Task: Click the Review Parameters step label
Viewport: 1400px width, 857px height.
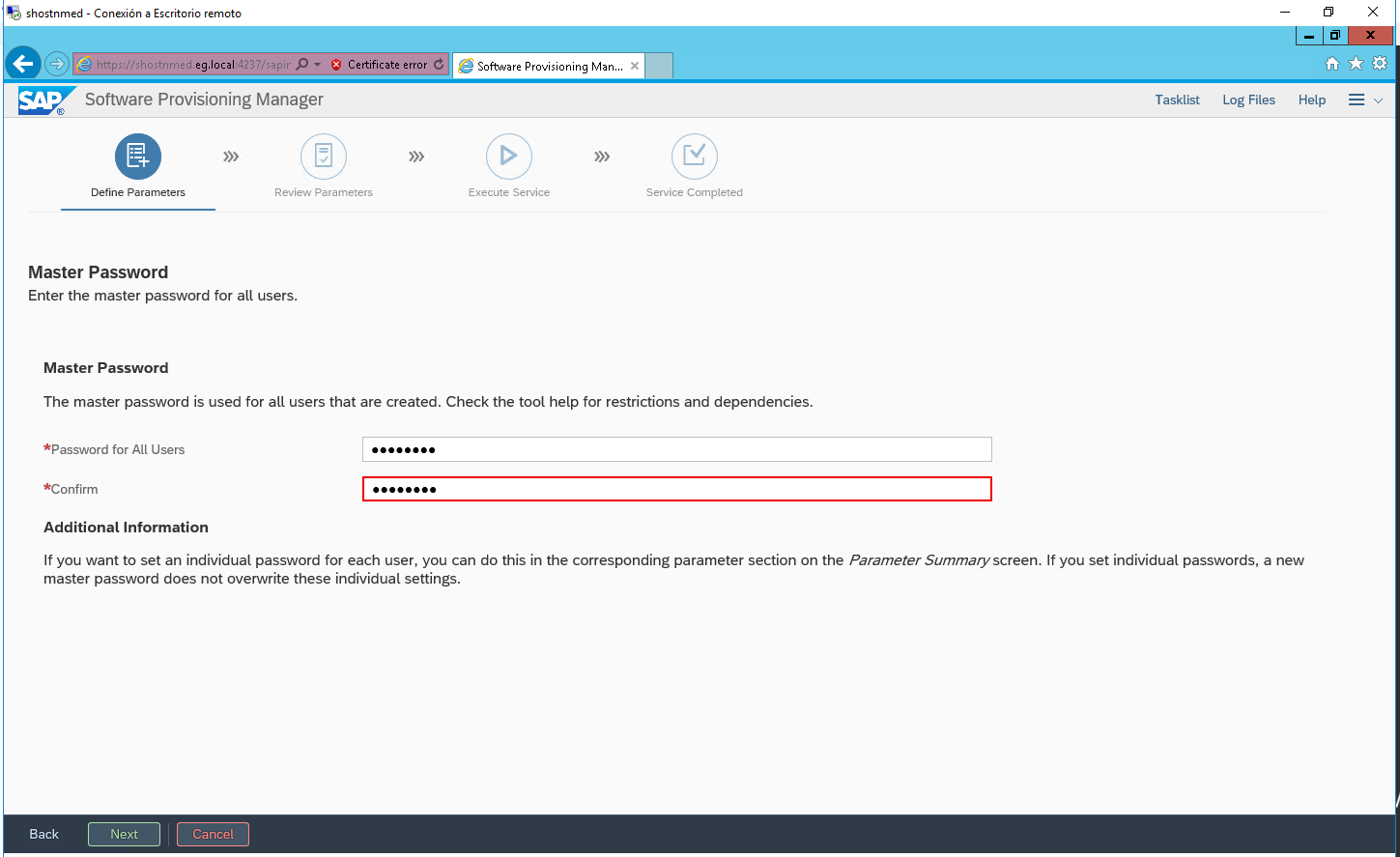Action: [324, 192]
